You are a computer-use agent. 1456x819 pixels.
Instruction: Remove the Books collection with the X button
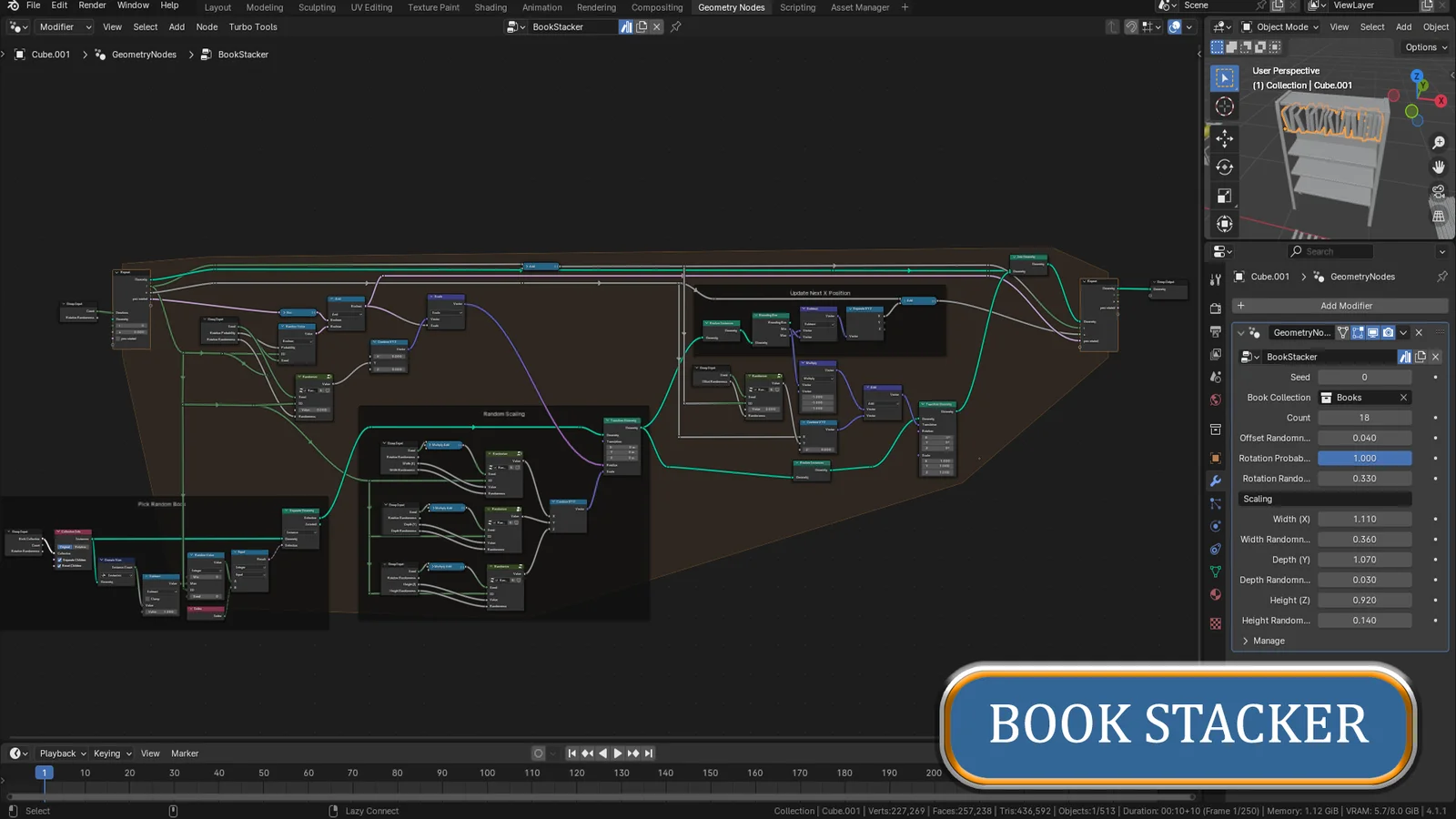[1403, 397]
